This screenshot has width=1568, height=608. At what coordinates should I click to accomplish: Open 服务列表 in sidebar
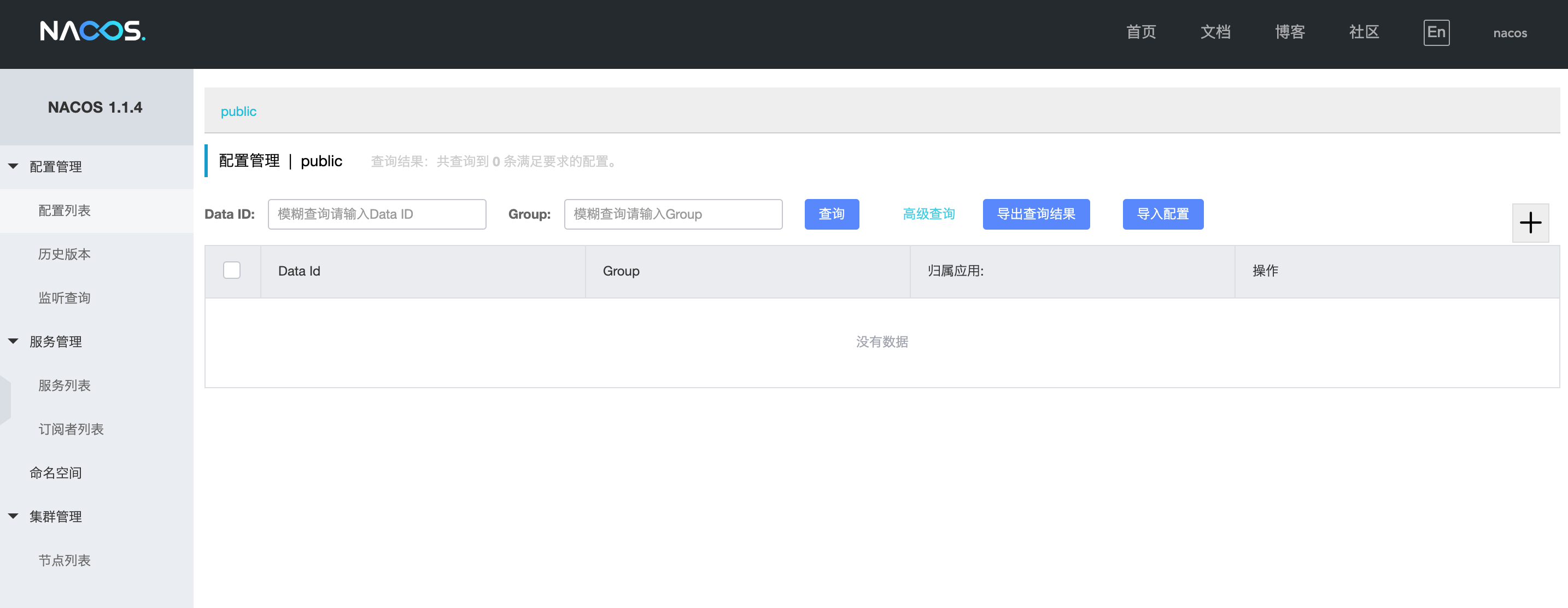65,385
